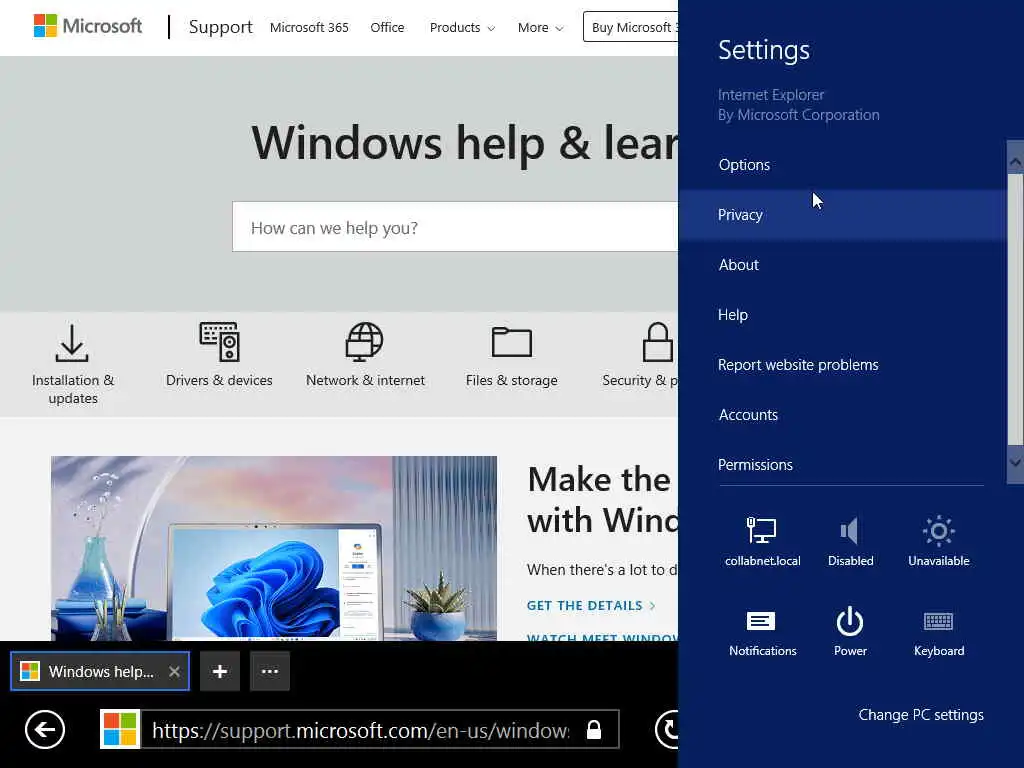Image resolution: width=1024 pixels, height=768 pixels.
Task: Click the Support link in header
Action: (x=220, y=27)
